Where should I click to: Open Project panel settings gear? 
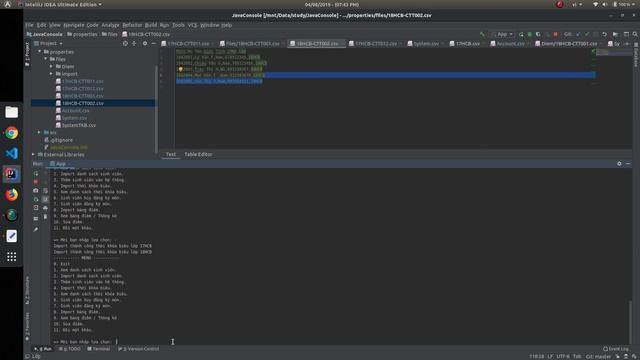coord(145,43)
